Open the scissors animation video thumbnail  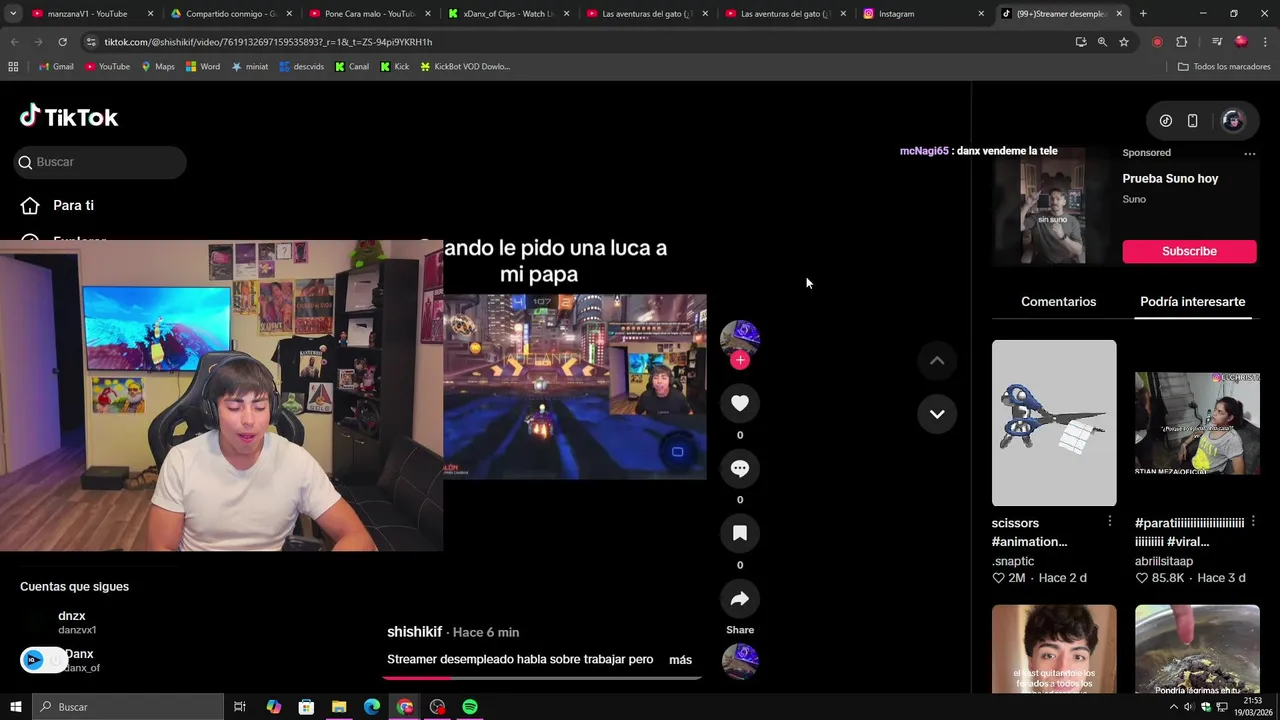click(x=1054, y=423)
